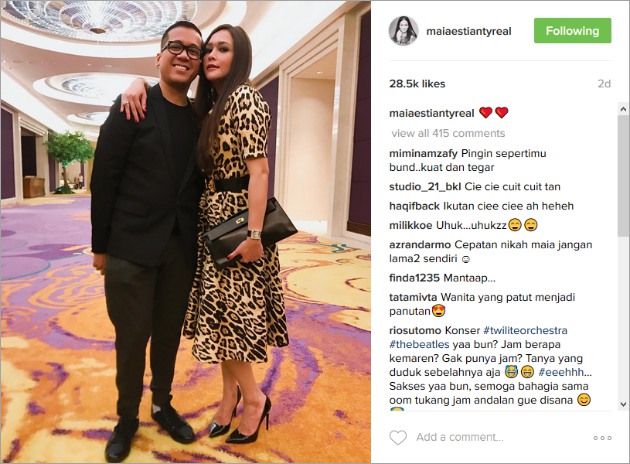
Task: Click the 2d post timestamp
Action: coord(604,84)
